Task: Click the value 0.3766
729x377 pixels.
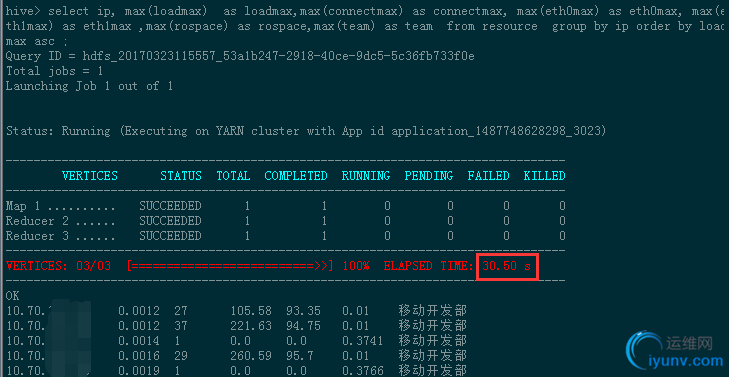Action: (363, 370)
